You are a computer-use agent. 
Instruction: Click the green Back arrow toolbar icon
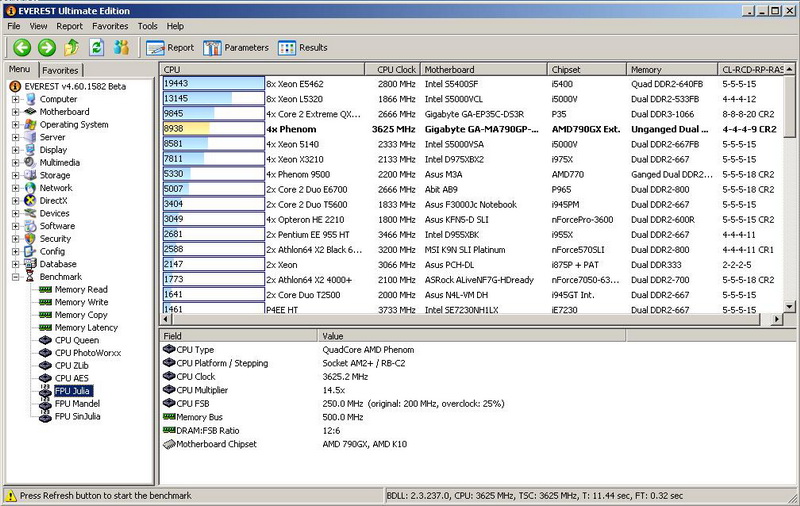coord(22,47)
